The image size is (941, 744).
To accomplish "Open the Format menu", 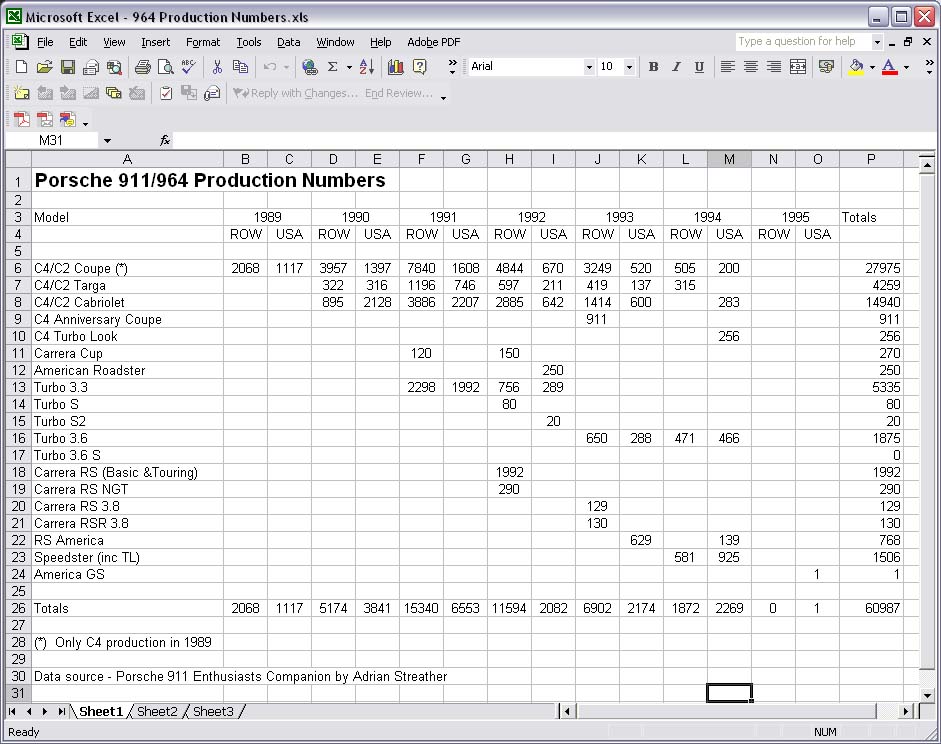I will 203,42.
